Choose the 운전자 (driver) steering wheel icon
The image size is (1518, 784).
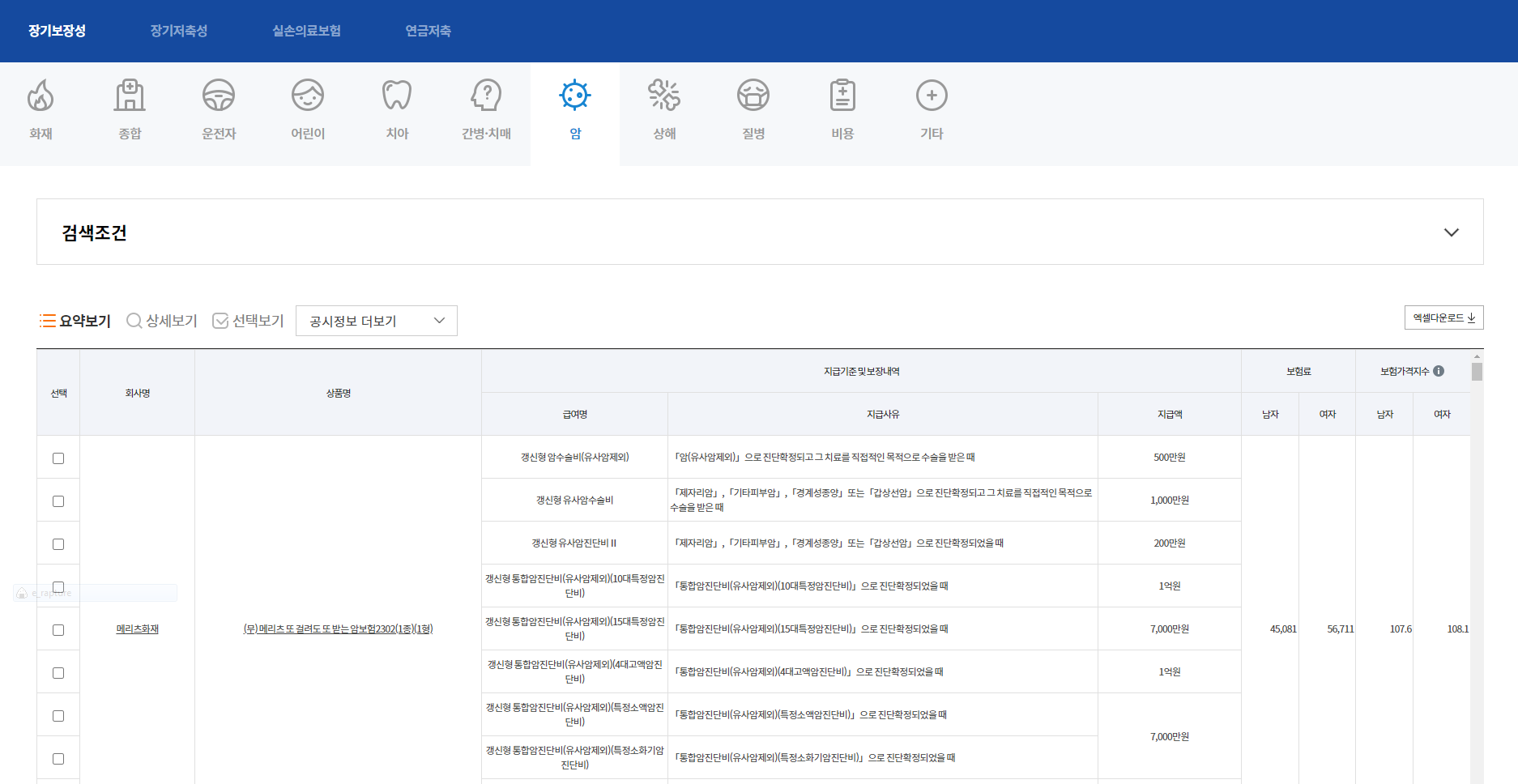(x=219, y=96)
